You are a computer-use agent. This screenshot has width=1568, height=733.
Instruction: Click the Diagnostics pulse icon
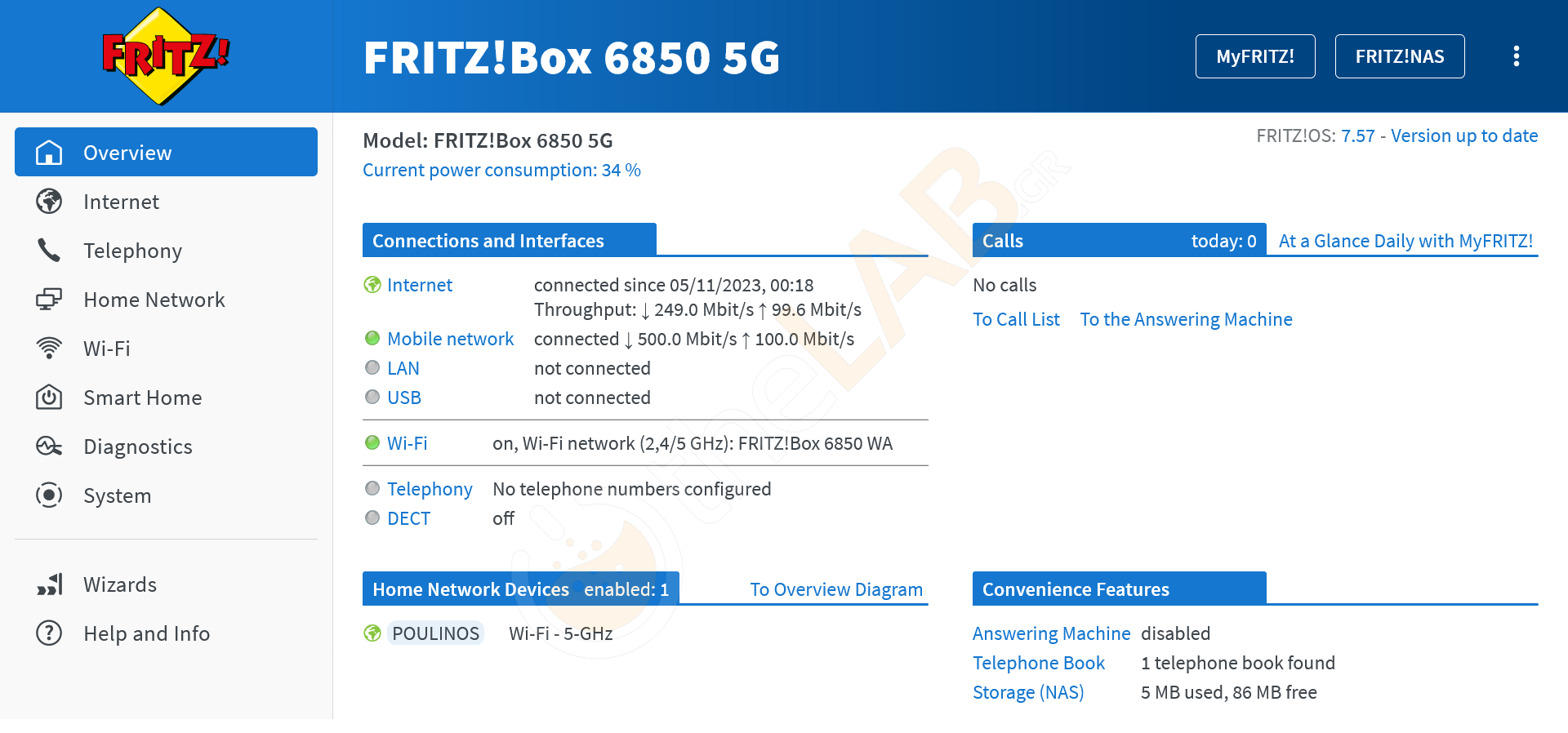(49, 446)
